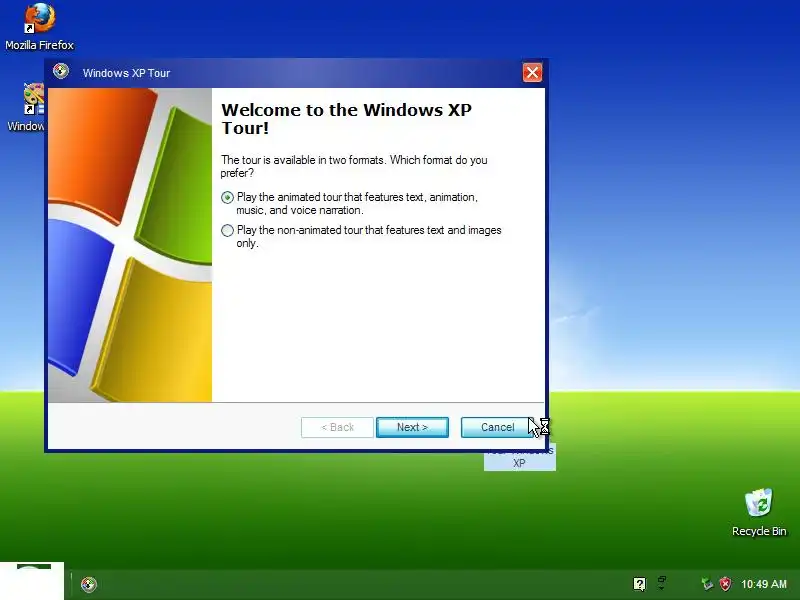Click the safely remove hardware tray icon
800x600 pixels.
pos(707,584)
